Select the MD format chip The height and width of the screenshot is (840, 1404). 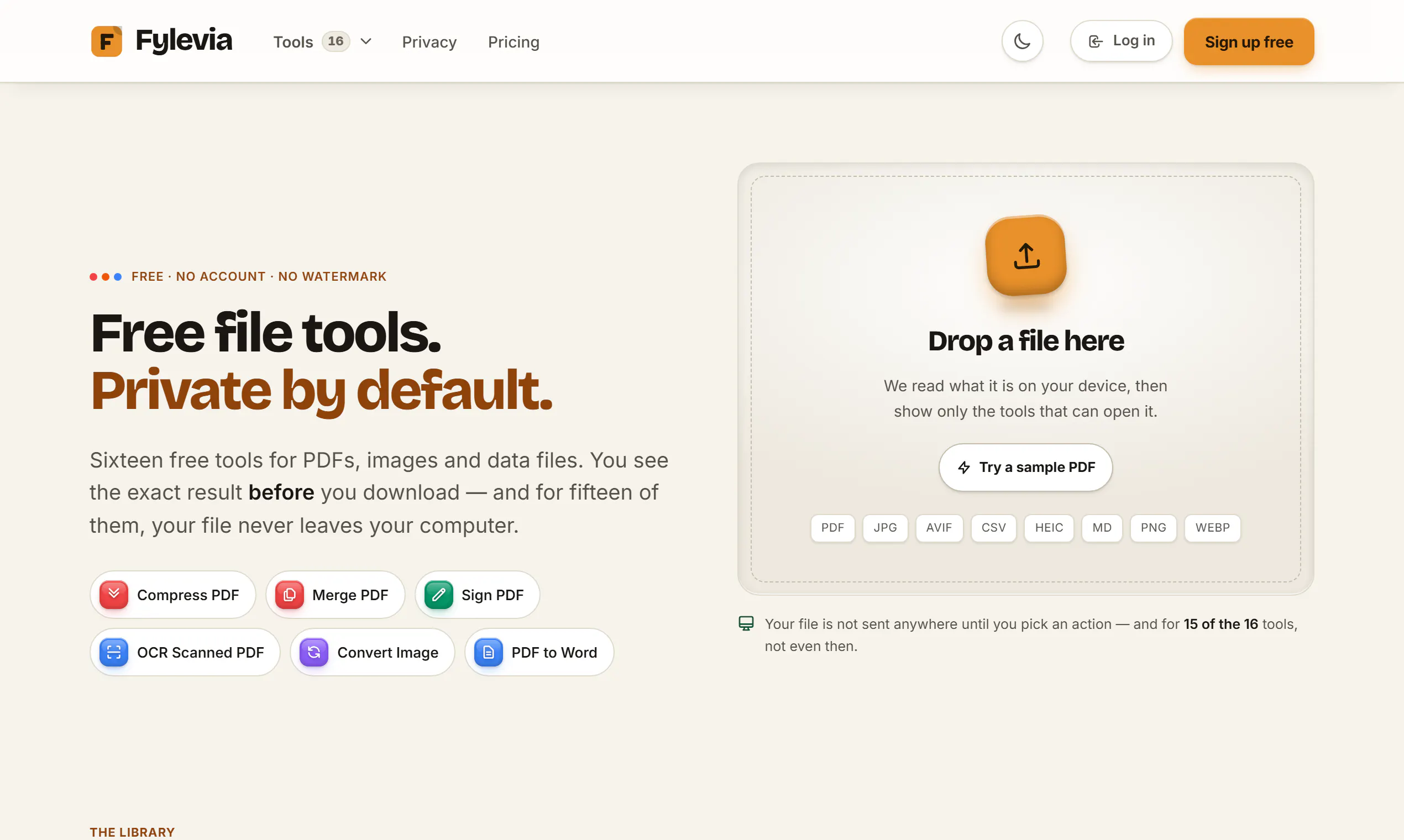(1102, 528)
